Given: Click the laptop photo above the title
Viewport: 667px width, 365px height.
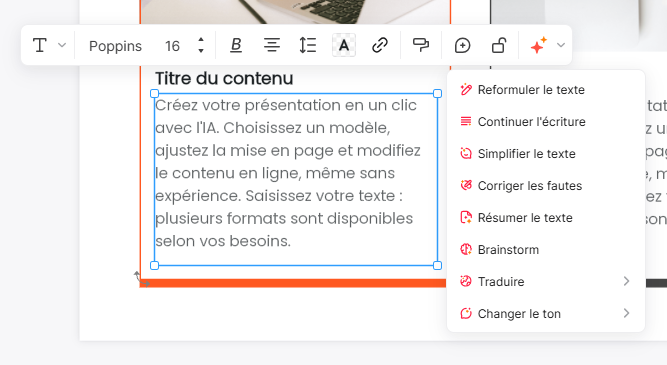Looking at the screenshot, I should pos(295,12).
